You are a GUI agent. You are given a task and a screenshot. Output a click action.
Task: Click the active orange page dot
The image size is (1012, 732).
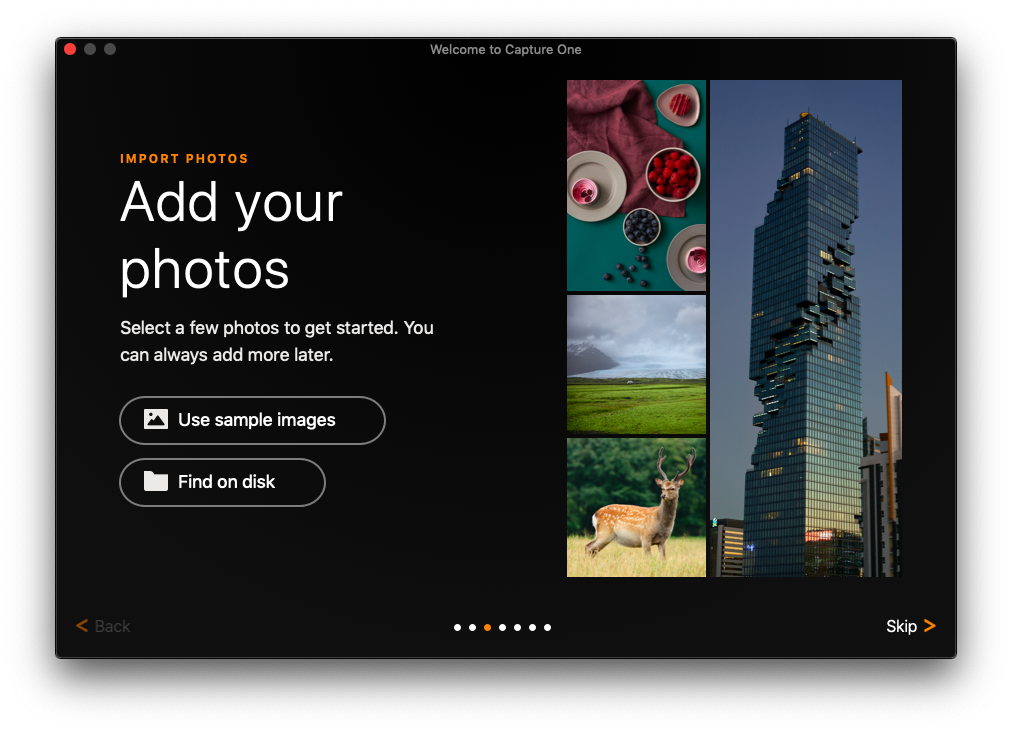[x=487, y=627]
